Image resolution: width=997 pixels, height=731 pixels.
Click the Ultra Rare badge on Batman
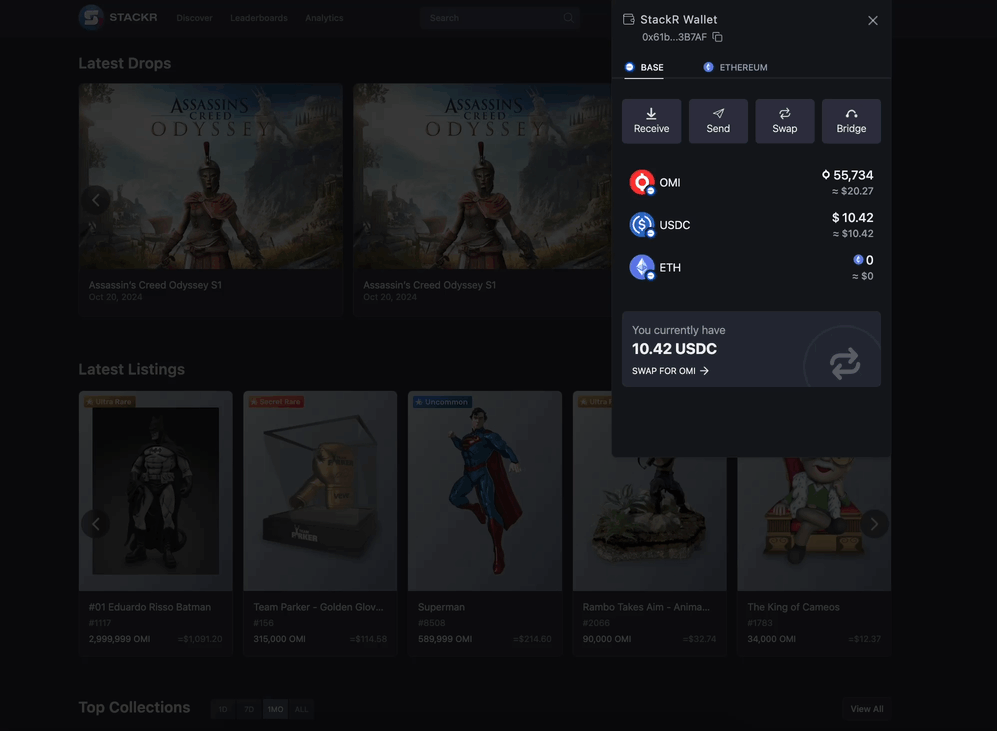[x=109, y=402]
